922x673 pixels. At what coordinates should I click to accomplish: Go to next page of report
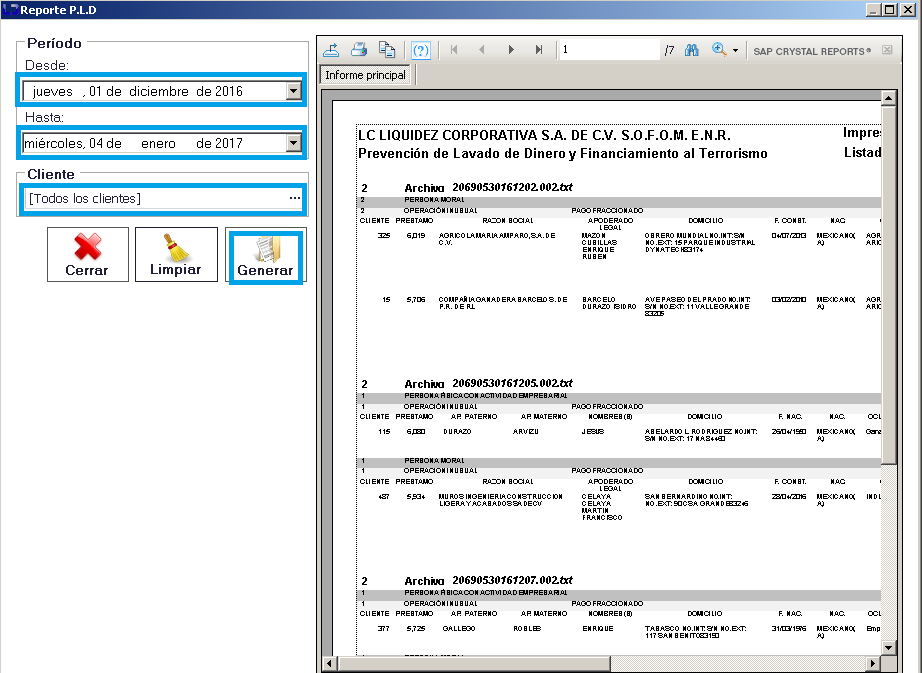pos(510,50)
